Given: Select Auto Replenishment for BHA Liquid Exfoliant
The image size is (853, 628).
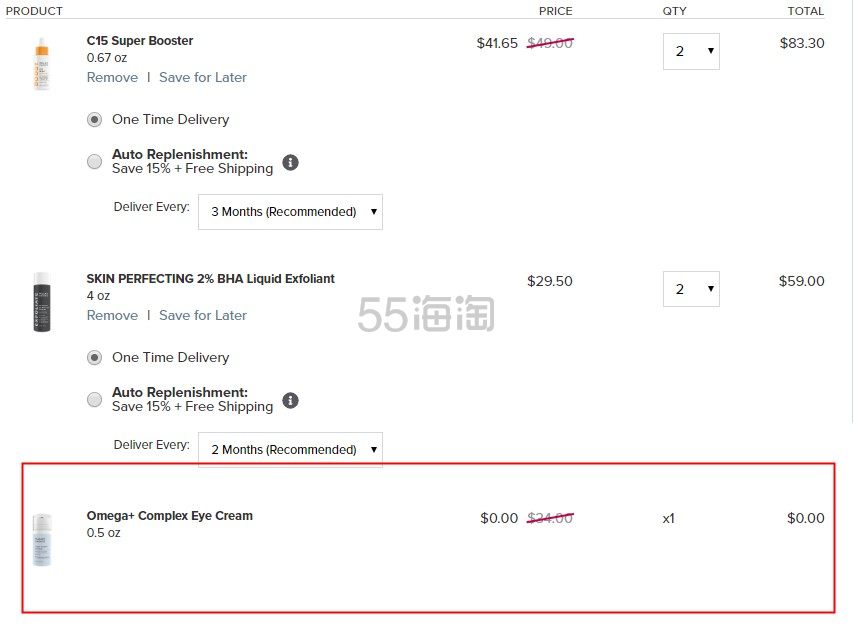Looking at the screenshot, I should click(x=94, y=400).
